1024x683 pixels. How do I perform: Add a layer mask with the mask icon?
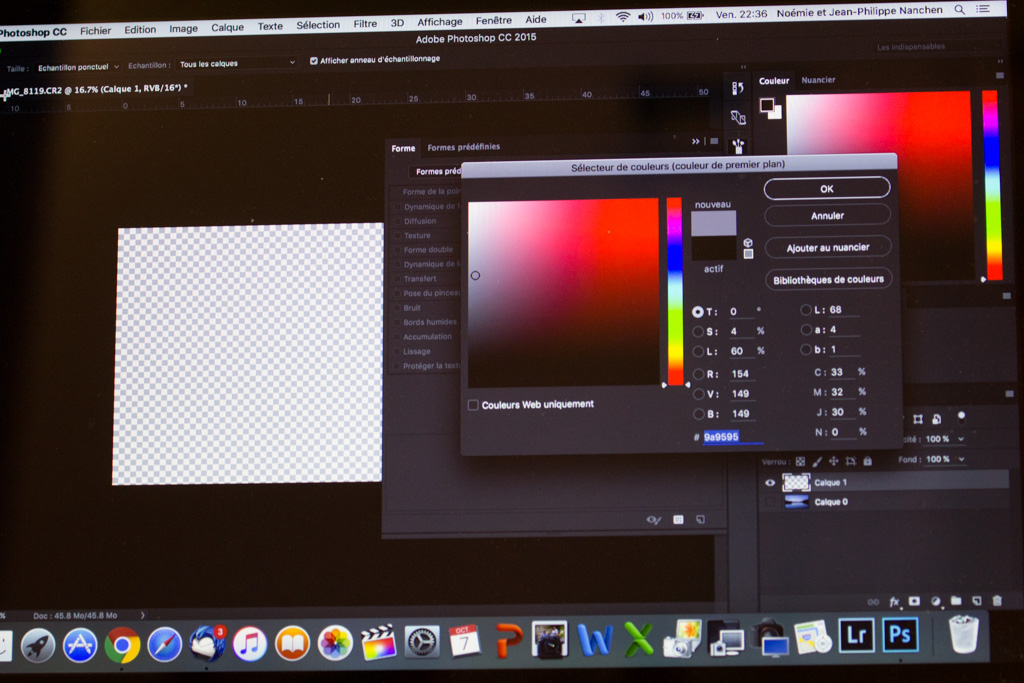coord(914,601)
